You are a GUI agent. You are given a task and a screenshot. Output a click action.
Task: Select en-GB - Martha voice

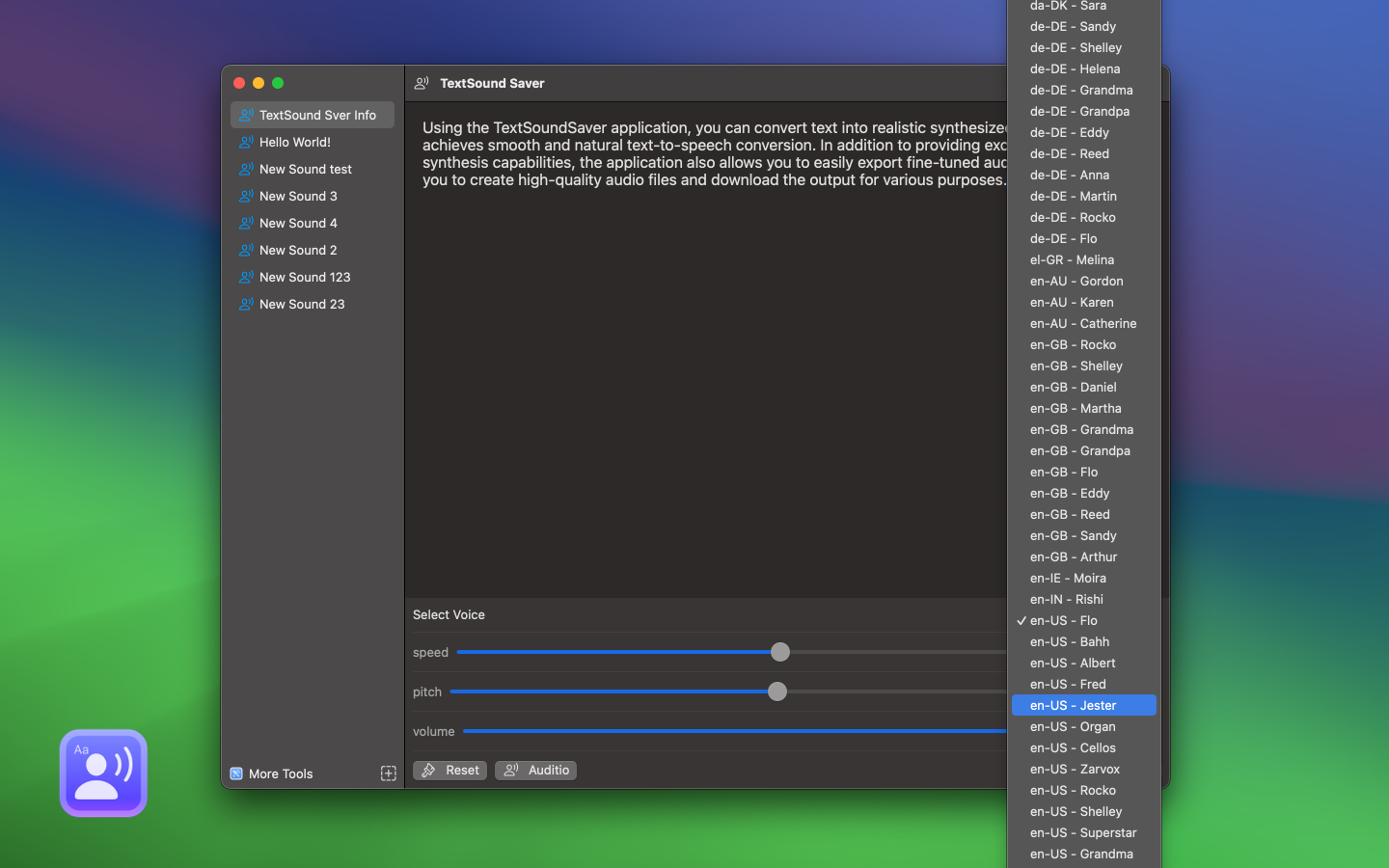1084,408
